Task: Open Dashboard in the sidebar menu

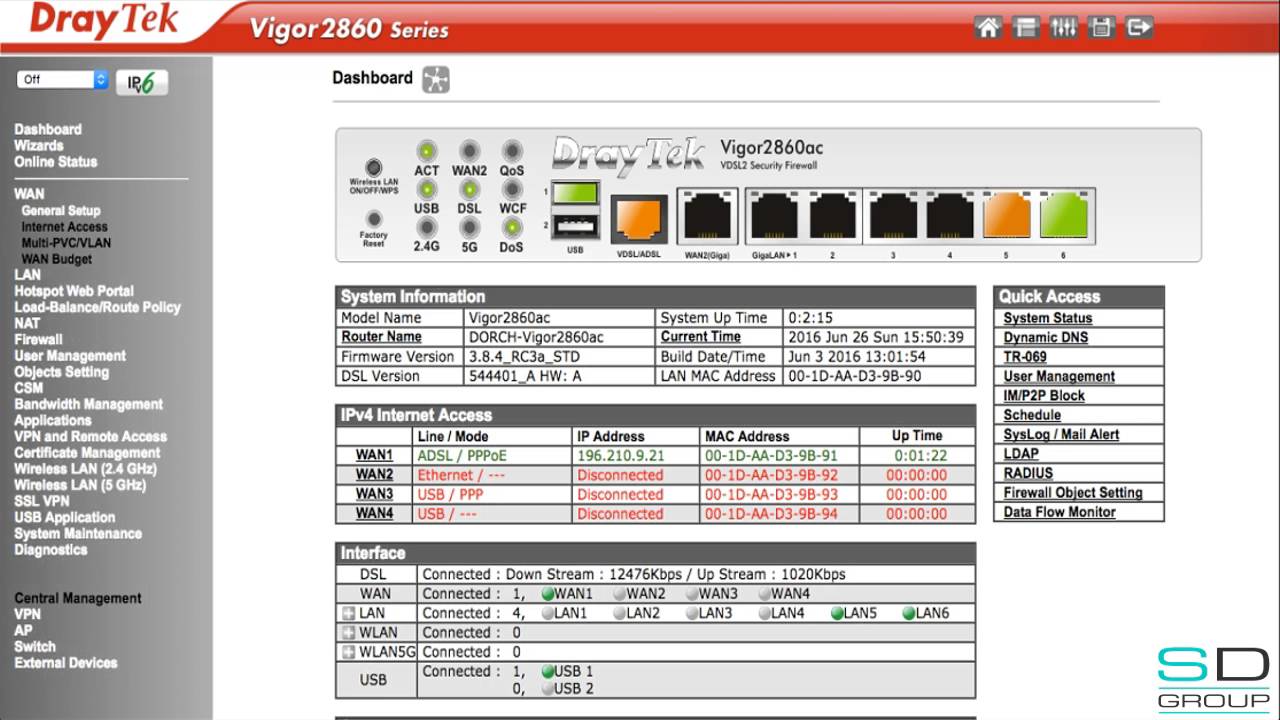Action: click(x=48, y=129)
